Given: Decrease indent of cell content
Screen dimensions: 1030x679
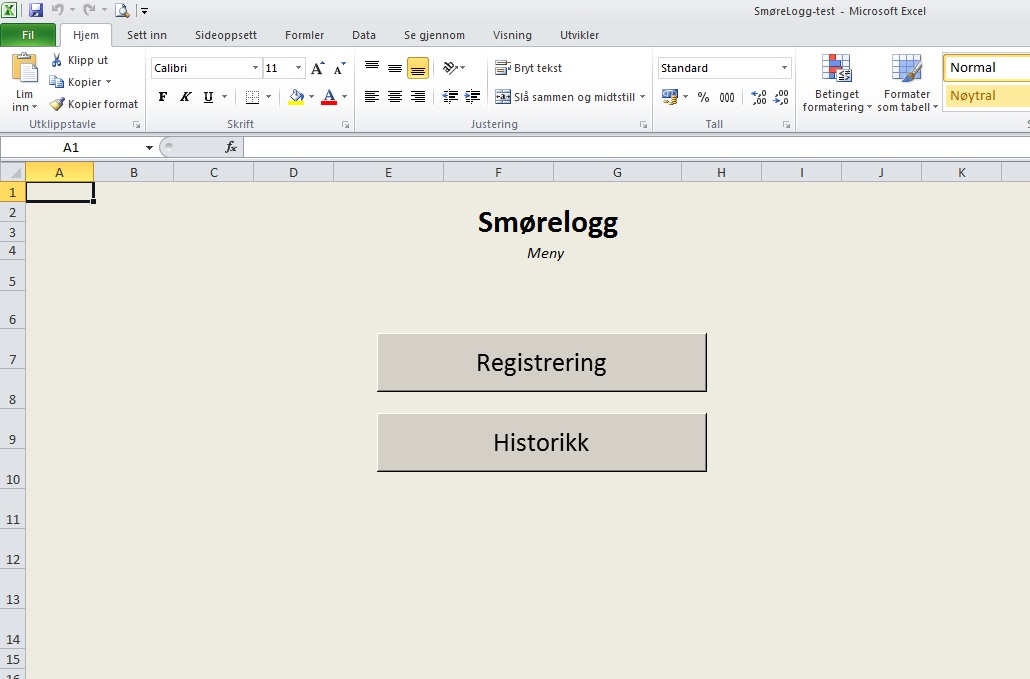Looking at the screenshot, I should click(450, 97).
